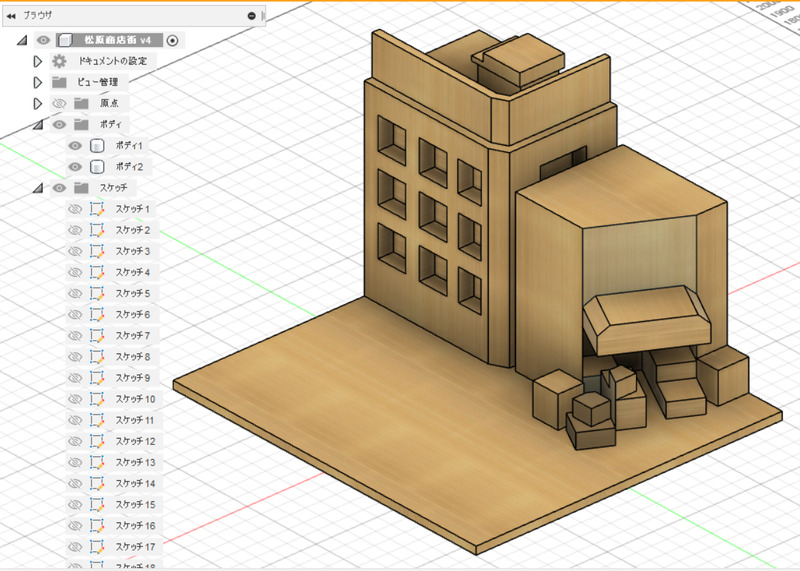Click the gear icon for ドキュメントの設定
The width and height of the screenshot is (800, 571).
point(59,61)
